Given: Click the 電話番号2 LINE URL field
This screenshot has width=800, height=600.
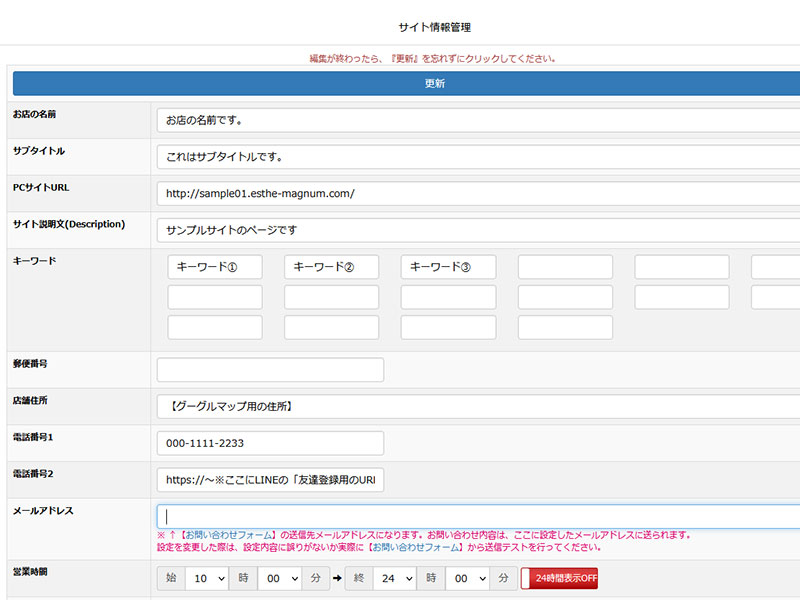Looking at the screenshot, I should (270, 479).
